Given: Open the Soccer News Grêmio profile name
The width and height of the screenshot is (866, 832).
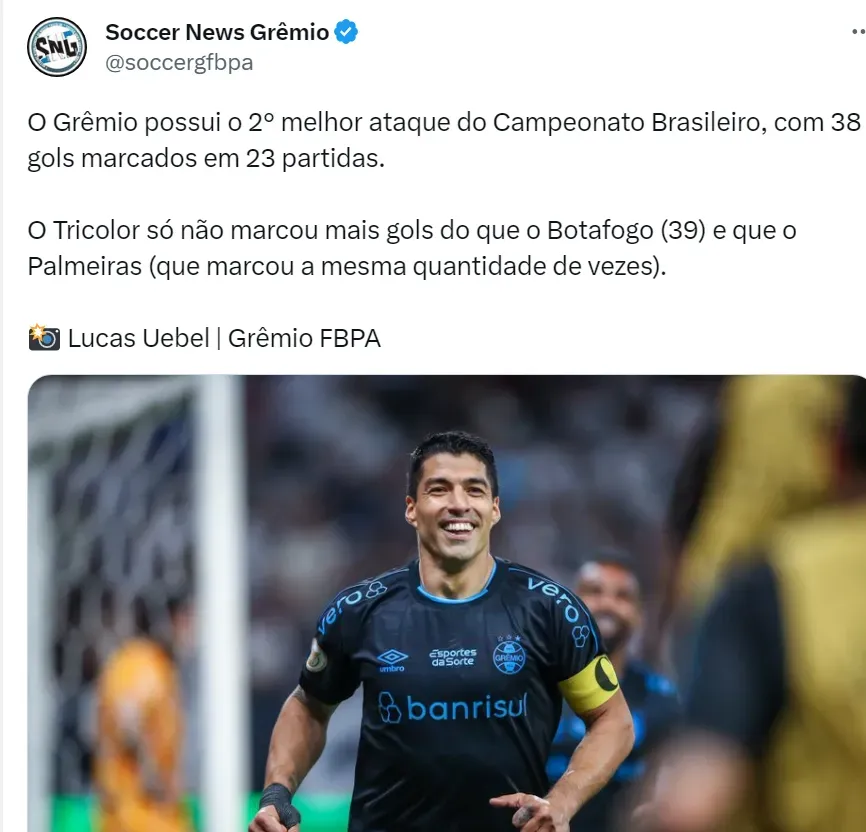Looking at the screenshot, I should [x=217, y=32].
